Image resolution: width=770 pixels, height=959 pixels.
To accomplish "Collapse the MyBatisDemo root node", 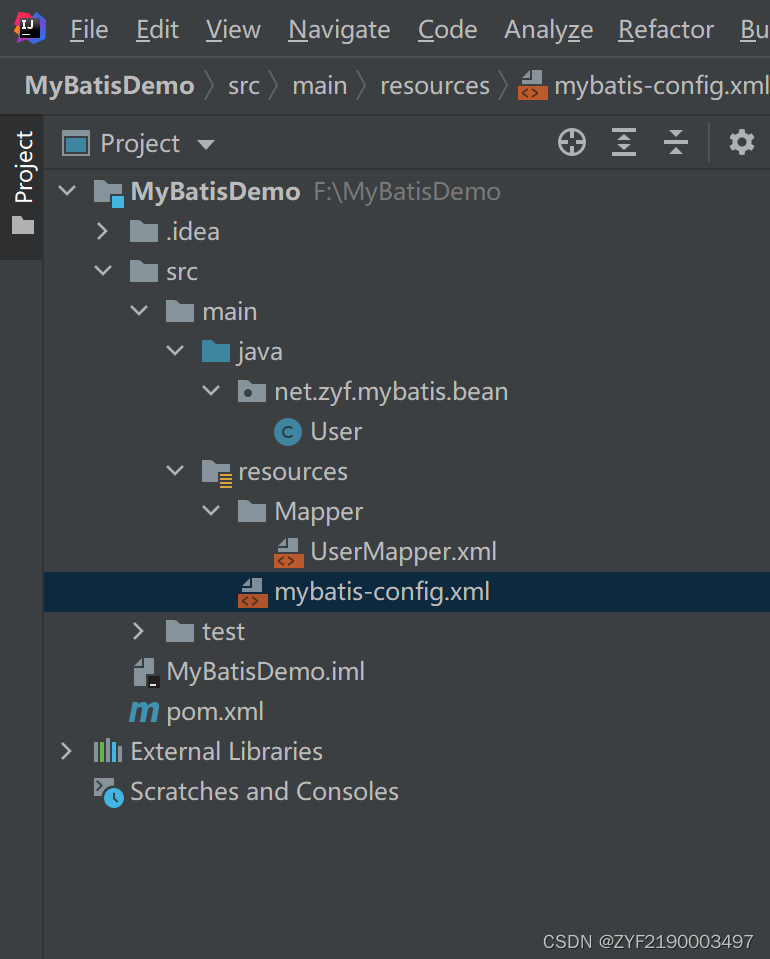I will (67, 191).
